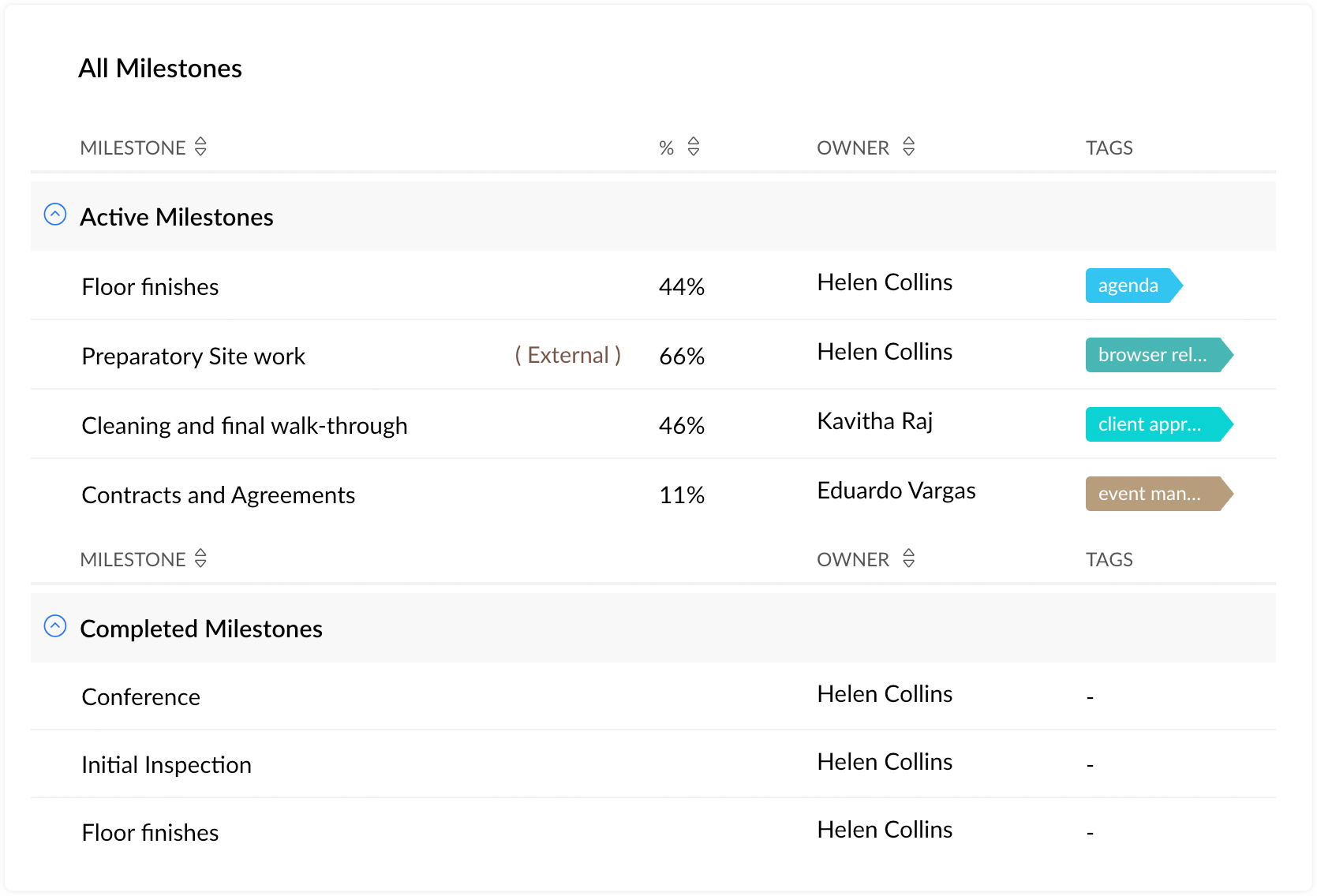This screenshot has height=896, width=1317.
Task: Click the Completed Milestones section title
Action: click(201, 629)
